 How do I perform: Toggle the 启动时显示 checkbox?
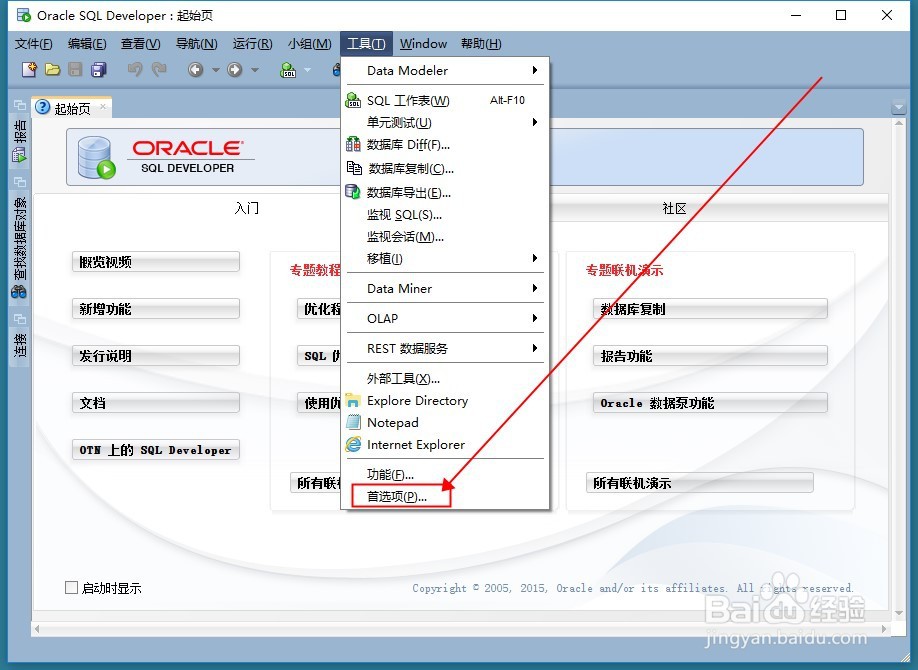(x=71, y=587)
